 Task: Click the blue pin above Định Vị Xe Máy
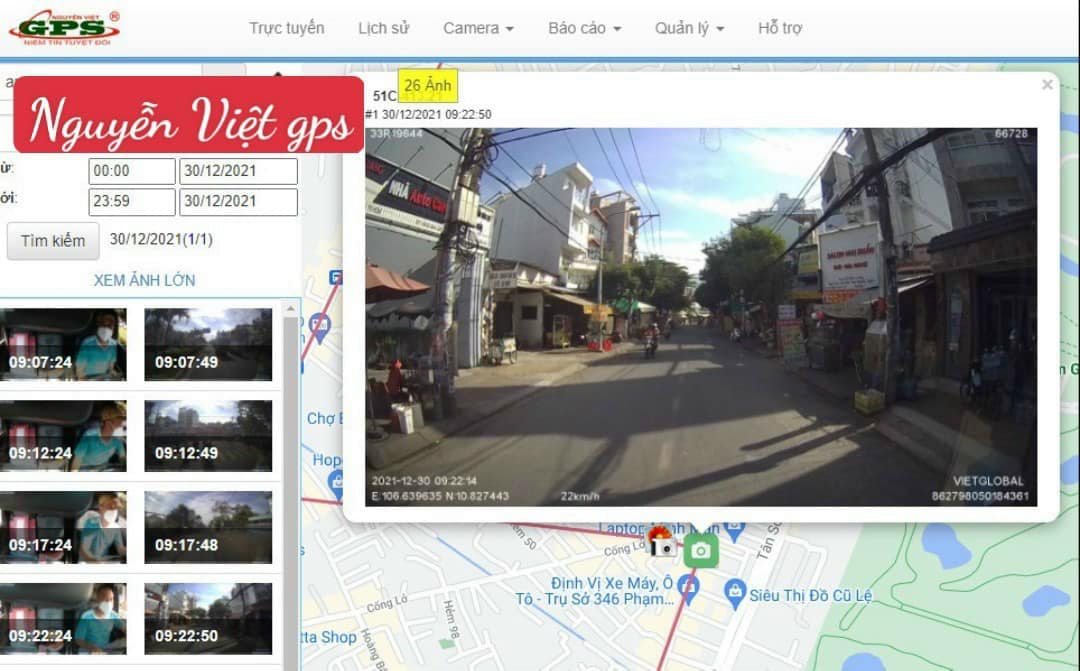tap(688, 588)
